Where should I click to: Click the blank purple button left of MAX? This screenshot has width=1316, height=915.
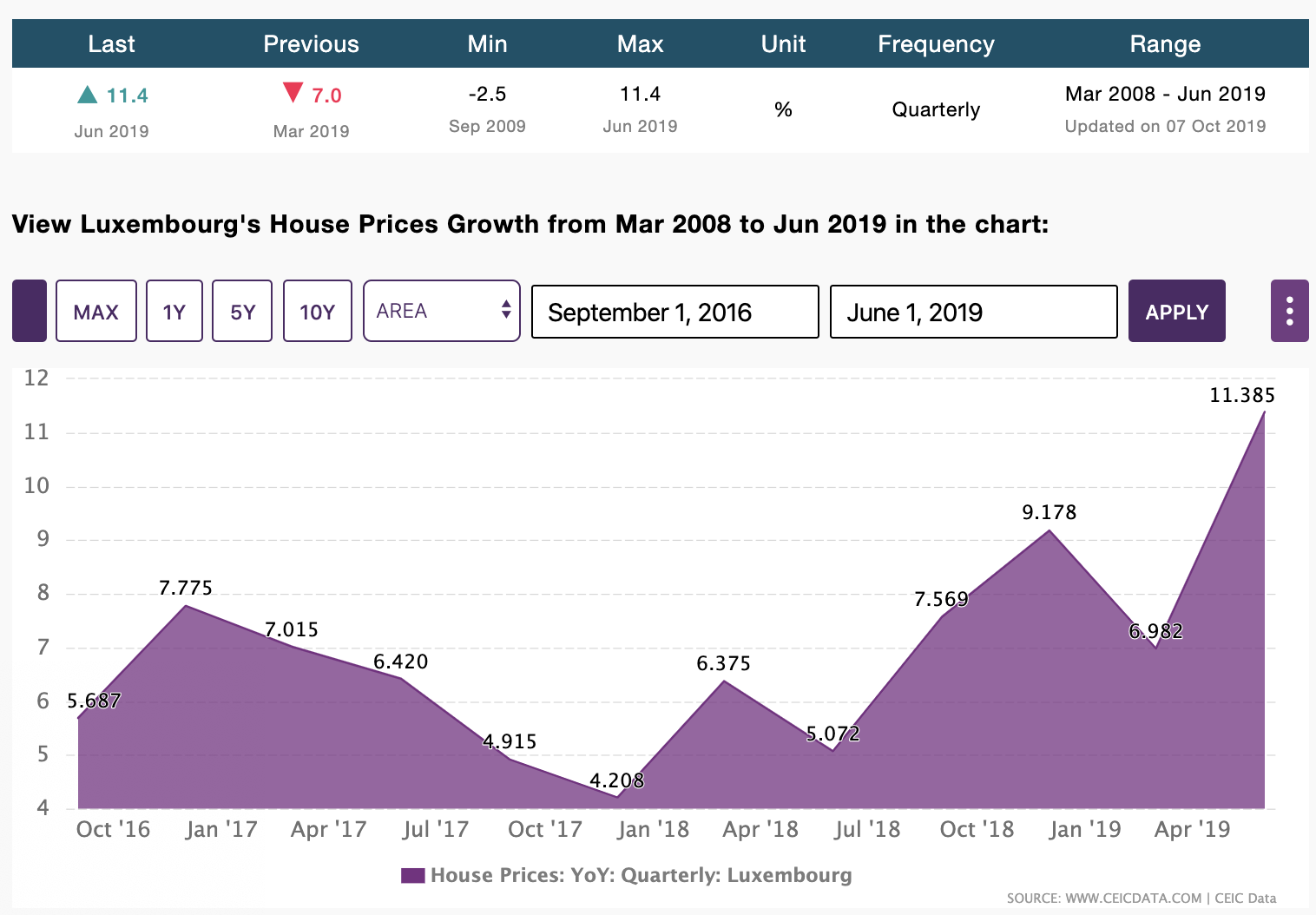point(30,311)
